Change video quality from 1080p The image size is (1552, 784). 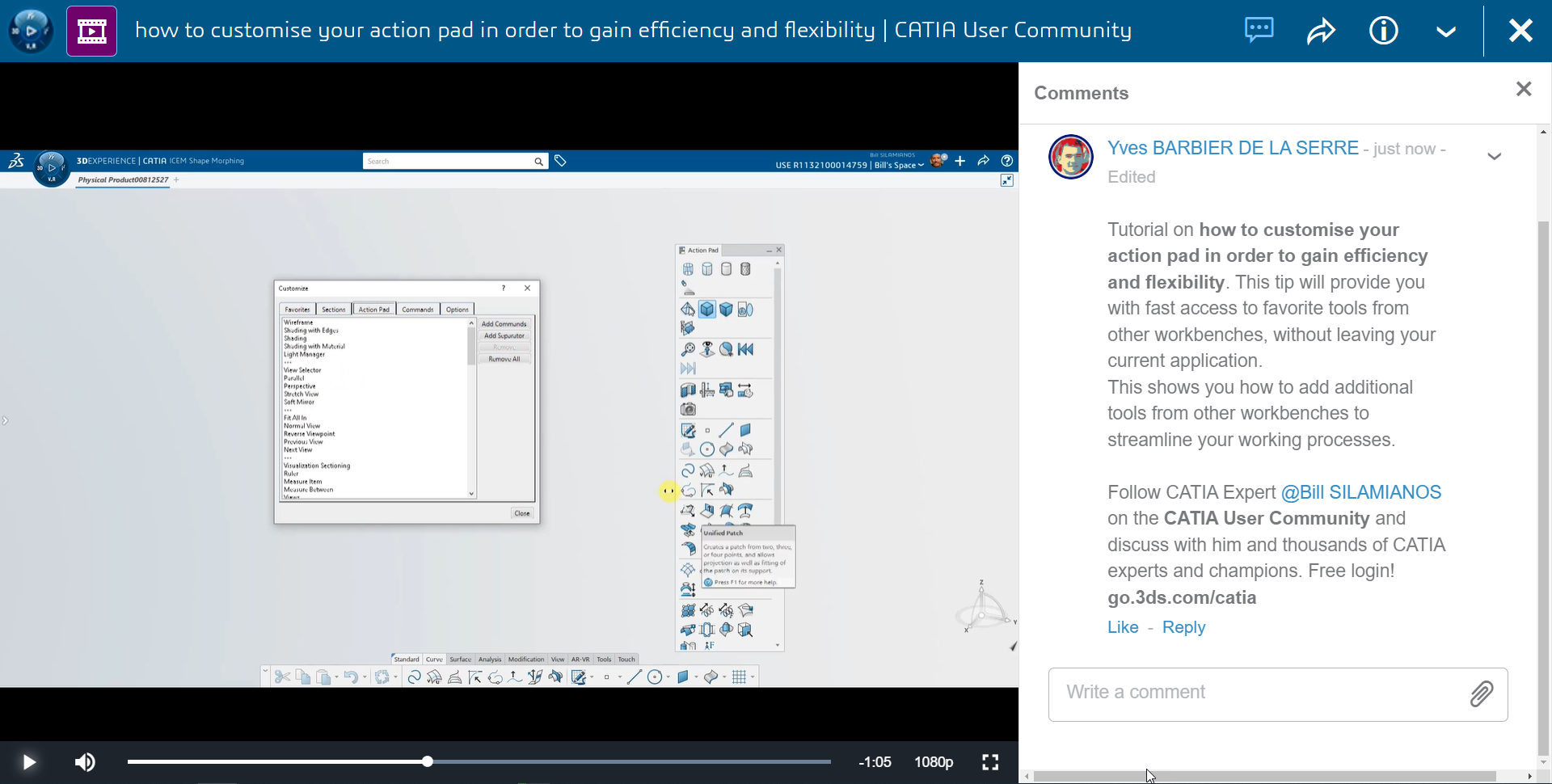pyautogui.click(x=934, y=762)
